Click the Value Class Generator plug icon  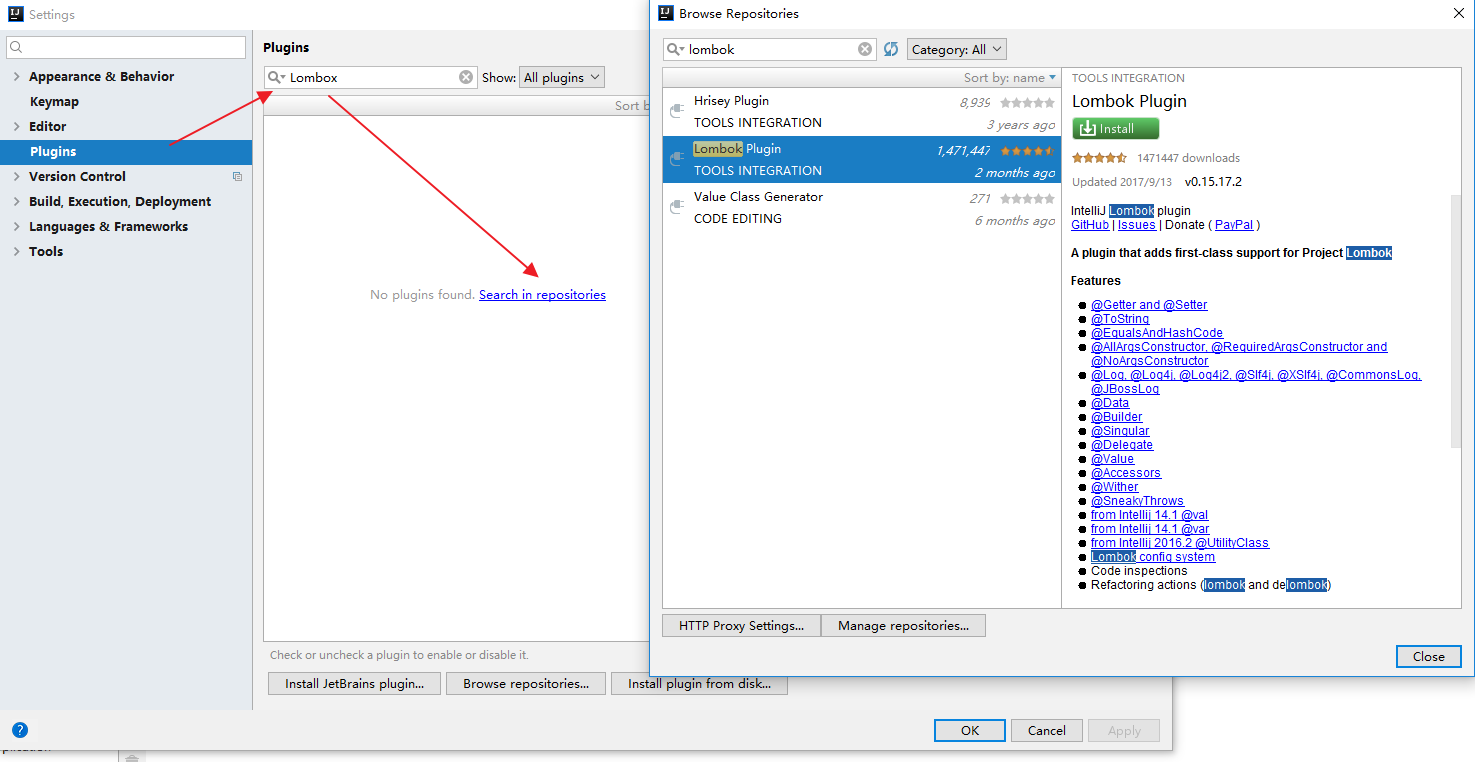pos(677,207)
